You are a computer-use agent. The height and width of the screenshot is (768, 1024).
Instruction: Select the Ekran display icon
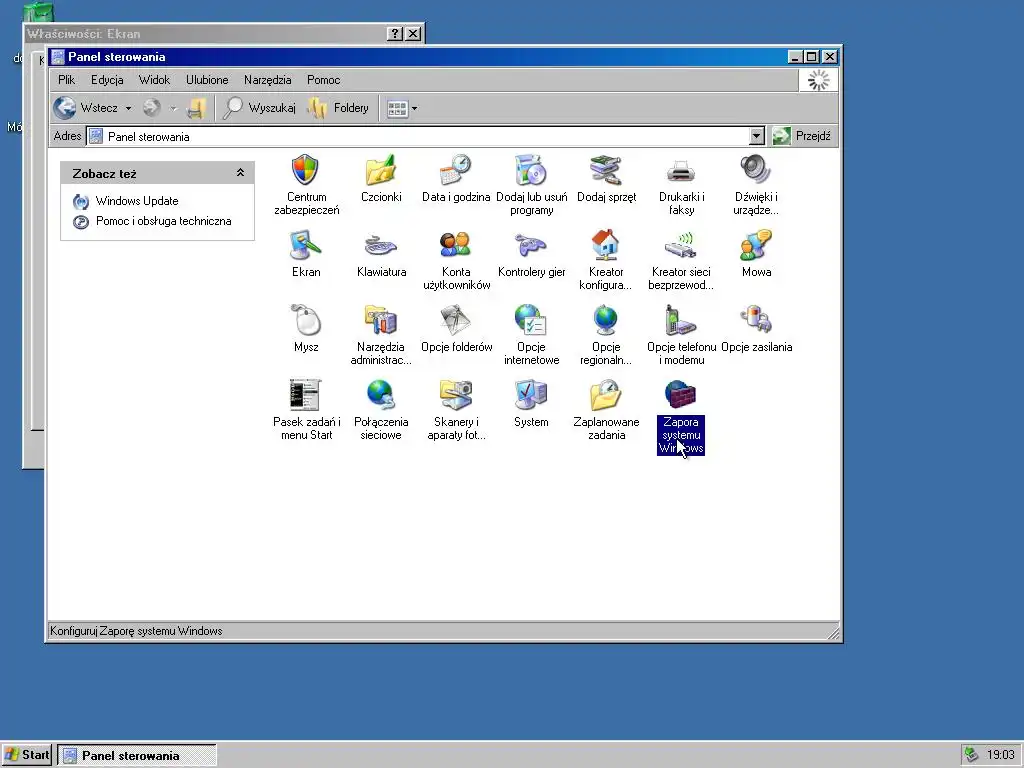pos(306,253)
